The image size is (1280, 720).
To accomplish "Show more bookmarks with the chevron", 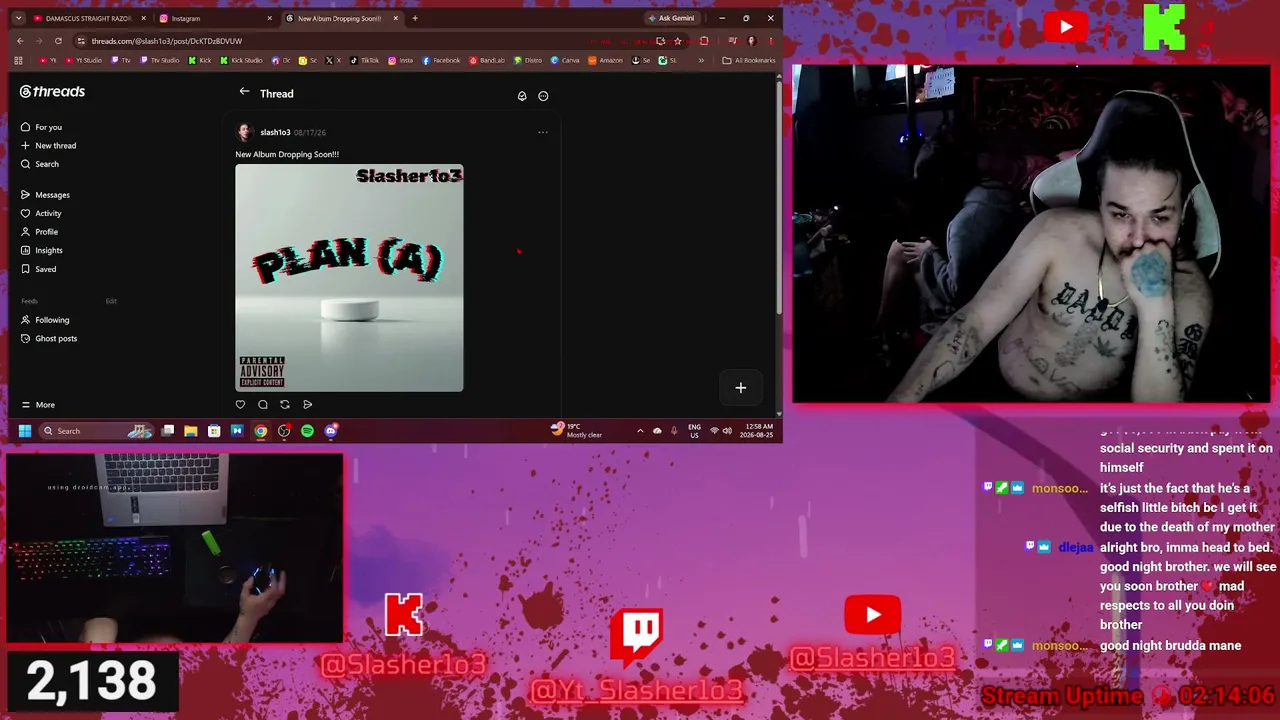I will click(700, 60).
